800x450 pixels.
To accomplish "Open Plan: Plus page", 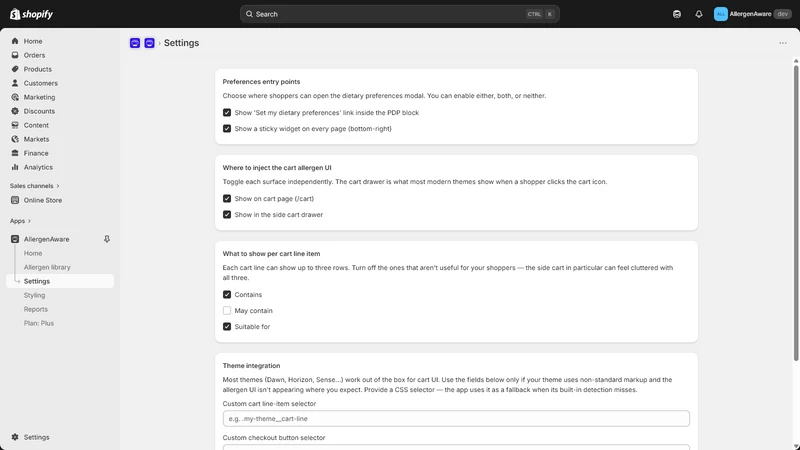I will 39,323.
